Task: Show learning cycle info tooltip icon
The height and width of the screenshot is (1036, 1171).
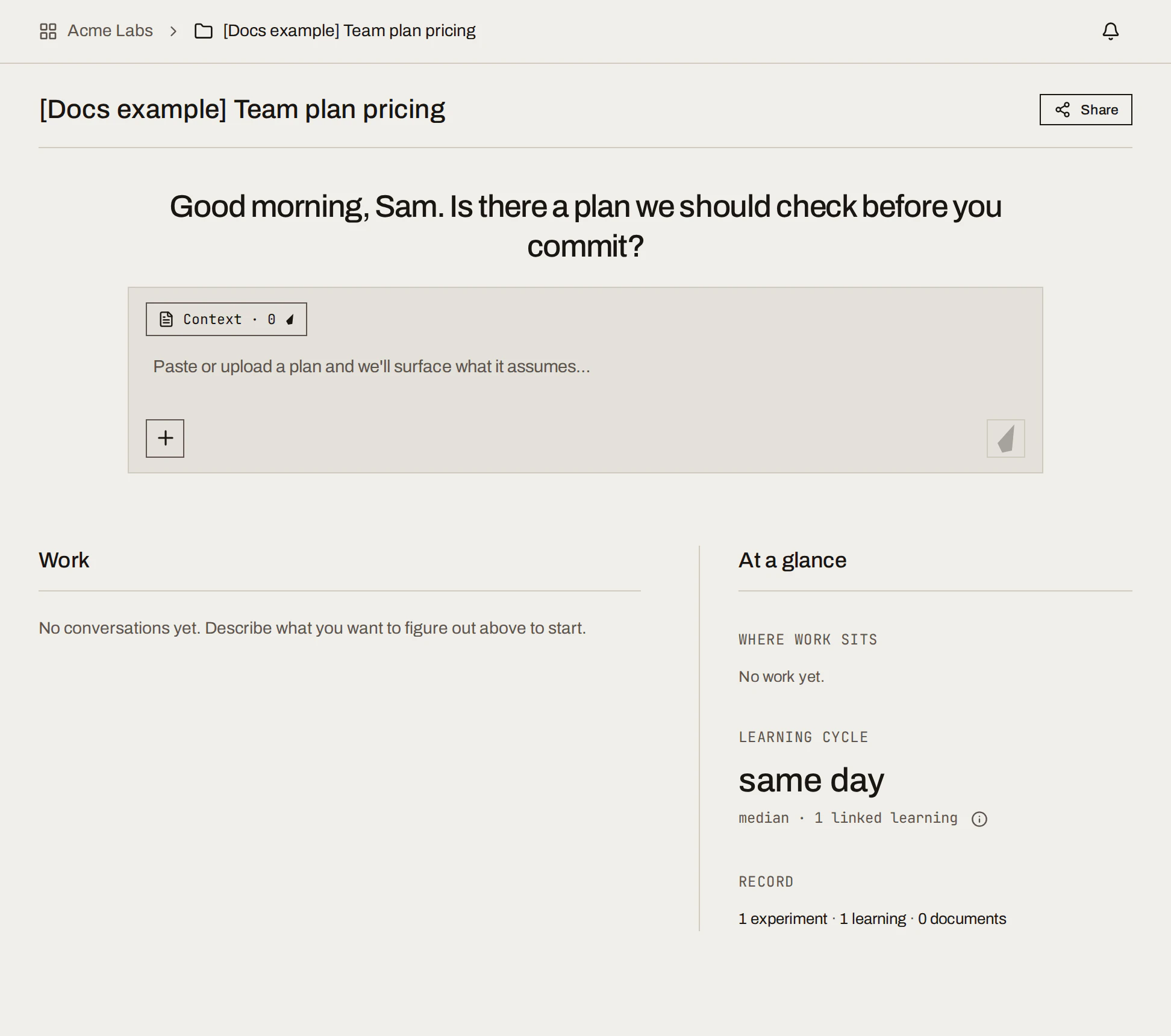Action: 979,819
